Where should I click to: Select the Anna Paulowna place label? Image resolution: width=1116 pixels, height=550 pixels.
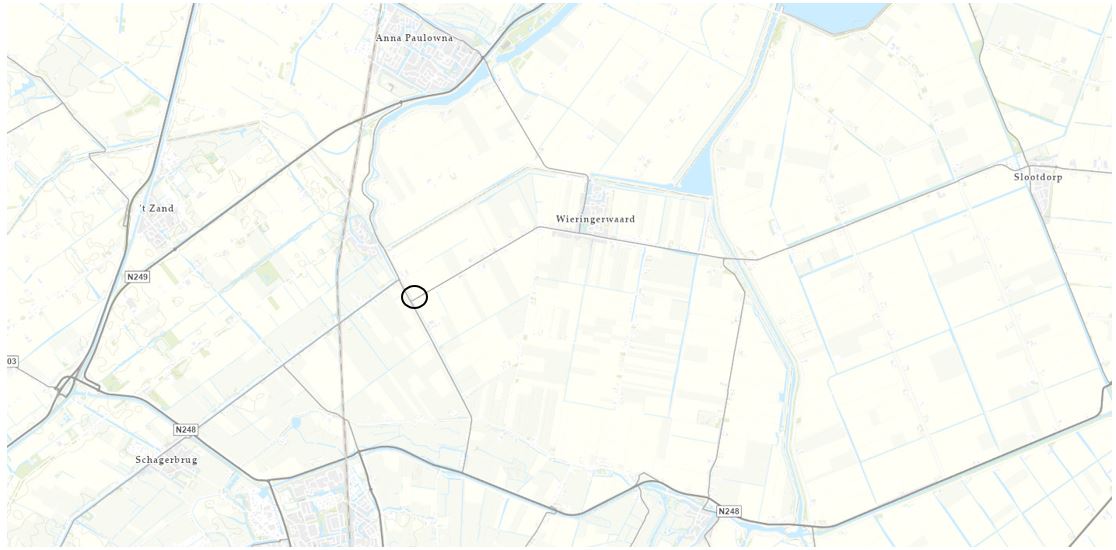pos(414,38)
